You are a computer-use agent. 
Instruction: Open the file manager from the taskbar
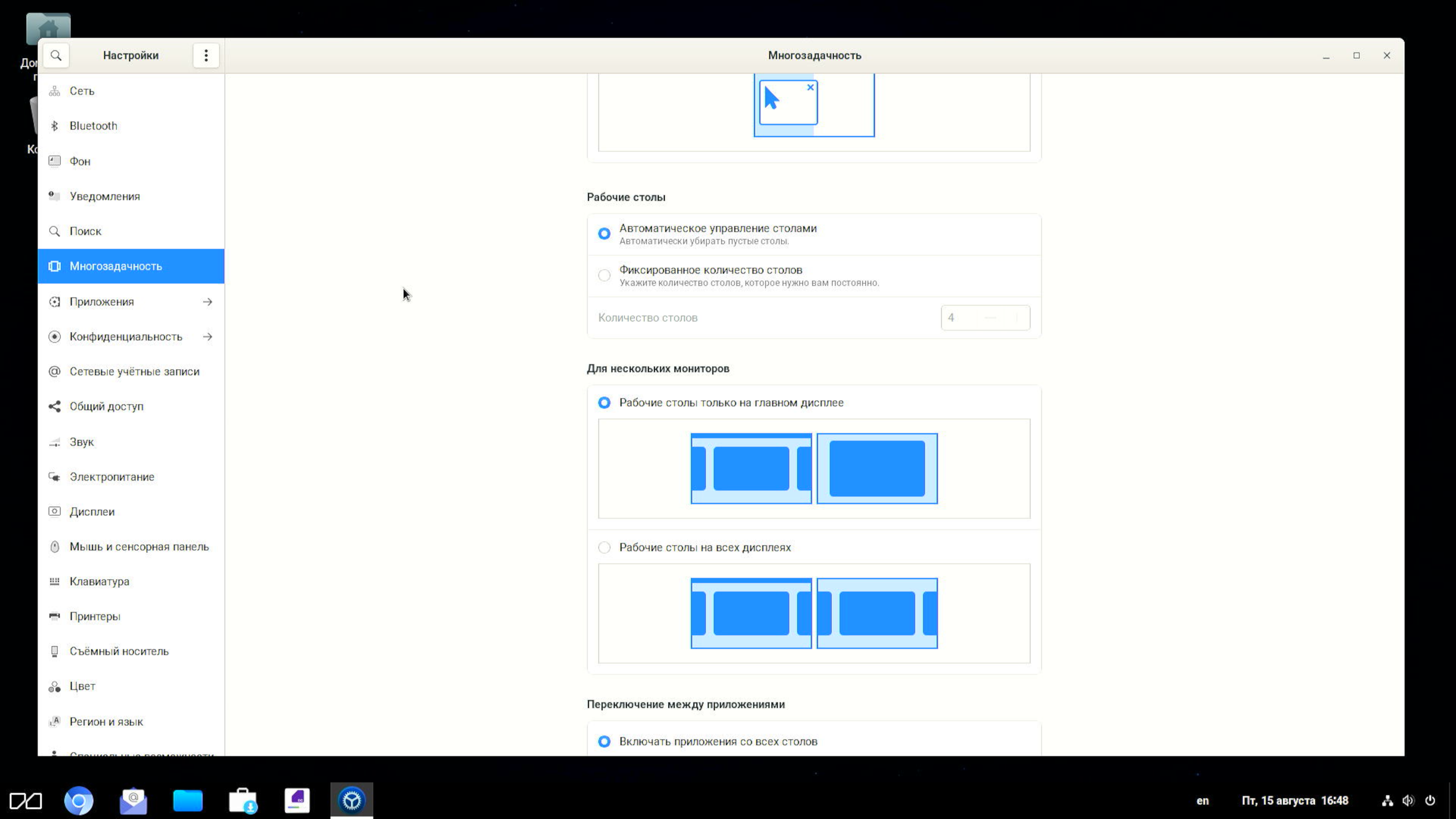pos(188,801)
